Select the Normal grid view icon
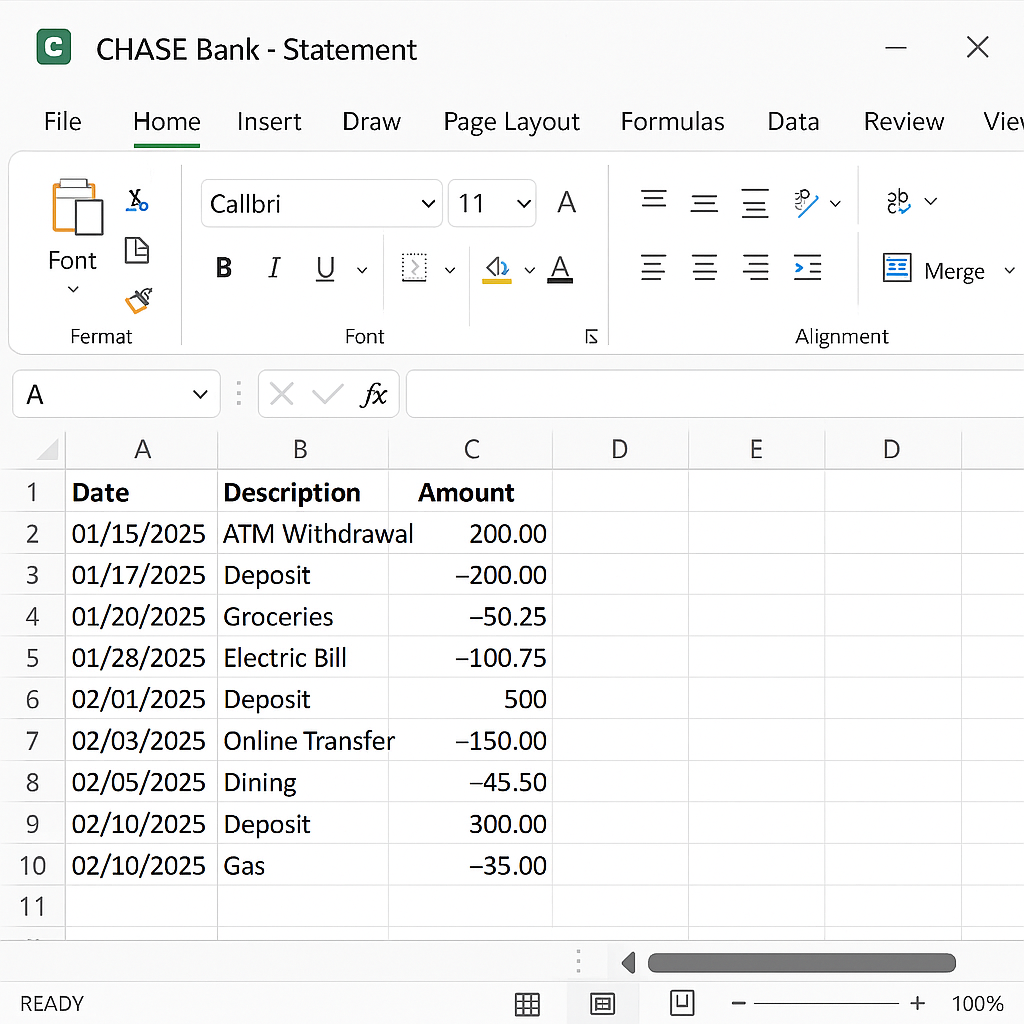The image size is (1024, 1024). click(x=527, y=1003)
